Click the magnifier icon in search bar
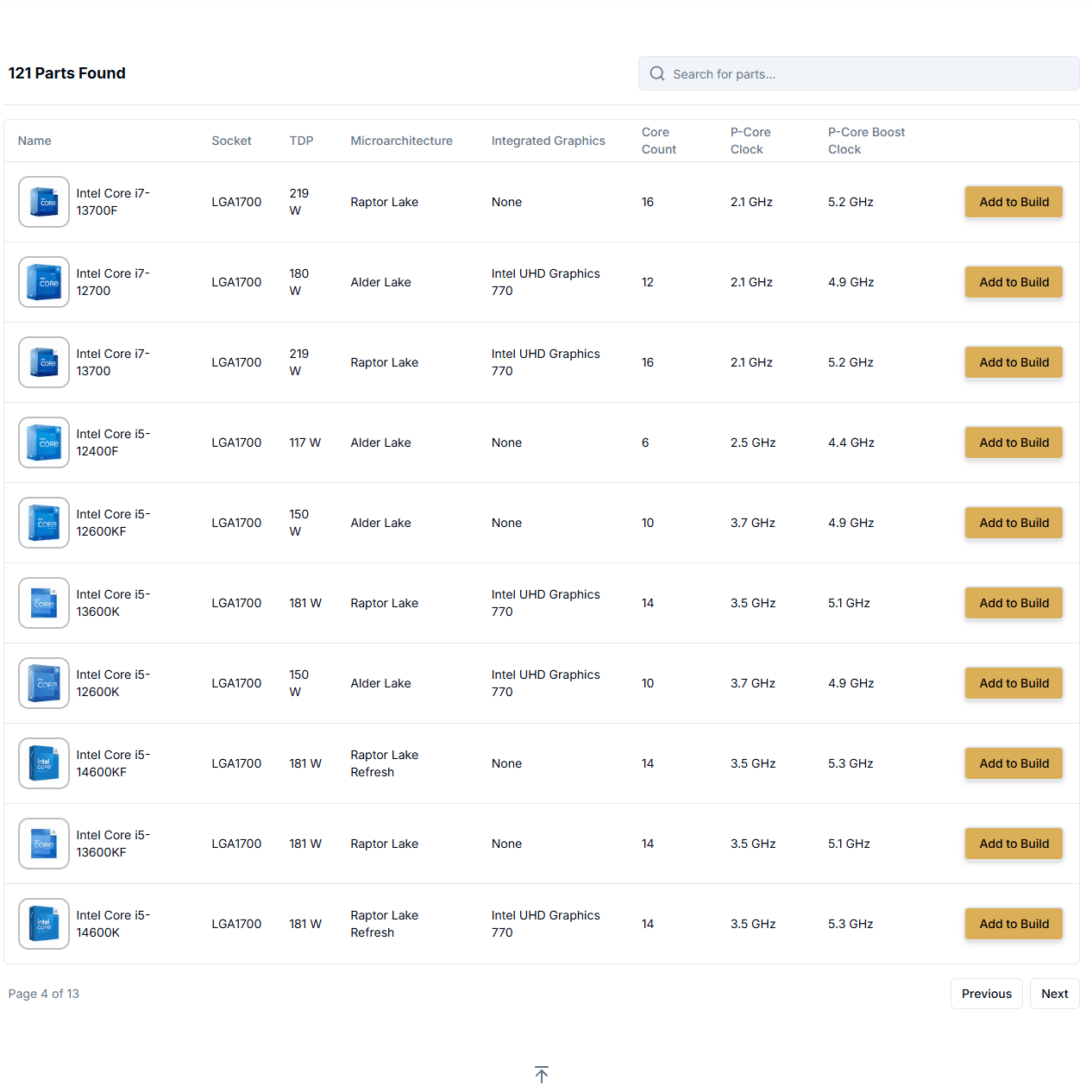Screen dimensions: 1092x1092 pos(657,74)
